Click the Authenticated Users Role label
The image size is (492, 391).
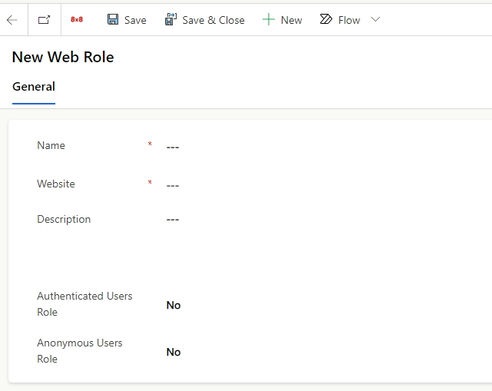[x=85, y=304]
